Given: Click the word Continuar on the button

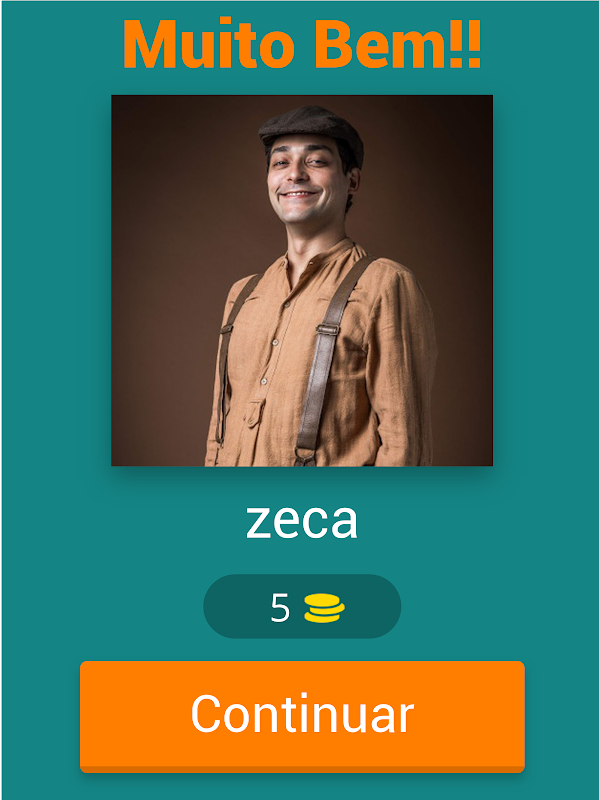Looking at the screenshot, I should click(x=302, y=714).
